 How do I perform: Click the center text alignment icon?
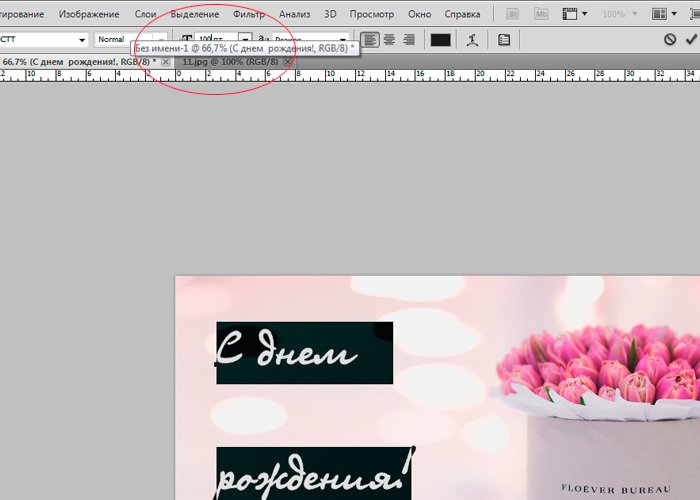[x=389, y=40]
